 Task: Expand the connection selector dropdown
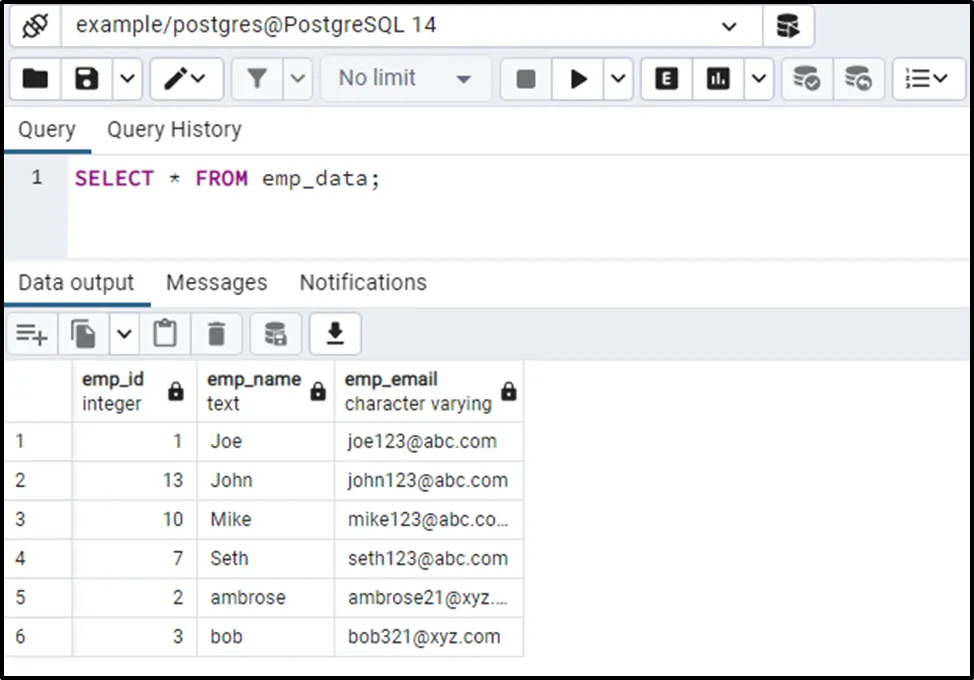[729, 26]
